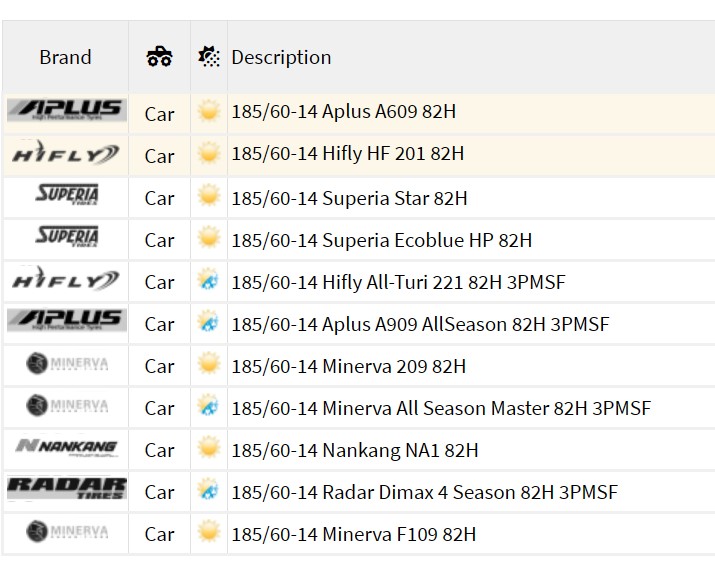Viewport: 715px width, 574px height.
Task: Click 'Car' cell in Minerva 209 row
Action: coord(159,366)
